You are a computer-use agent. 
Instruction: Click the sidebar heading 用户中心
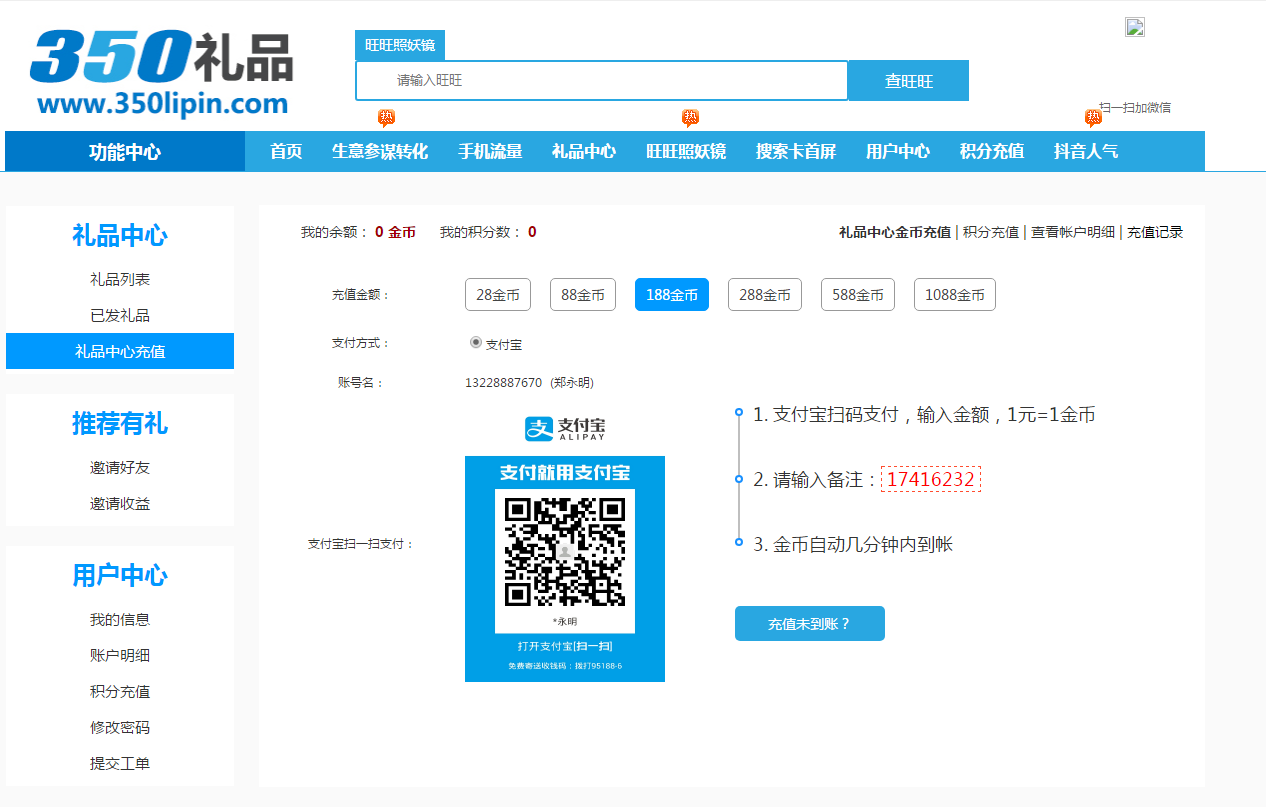pos(120,575)
